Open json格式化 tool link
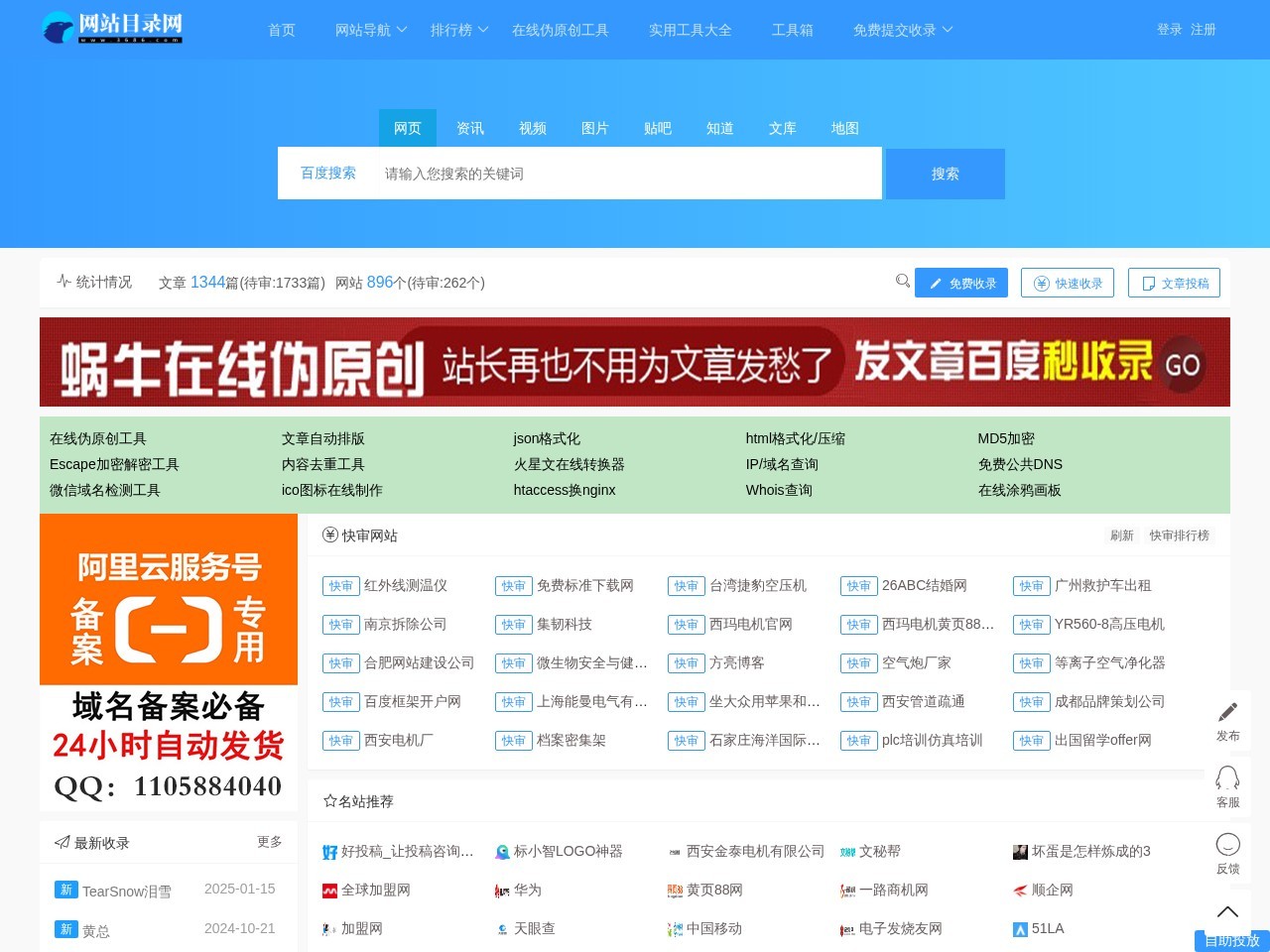 [x=547, y=438]
